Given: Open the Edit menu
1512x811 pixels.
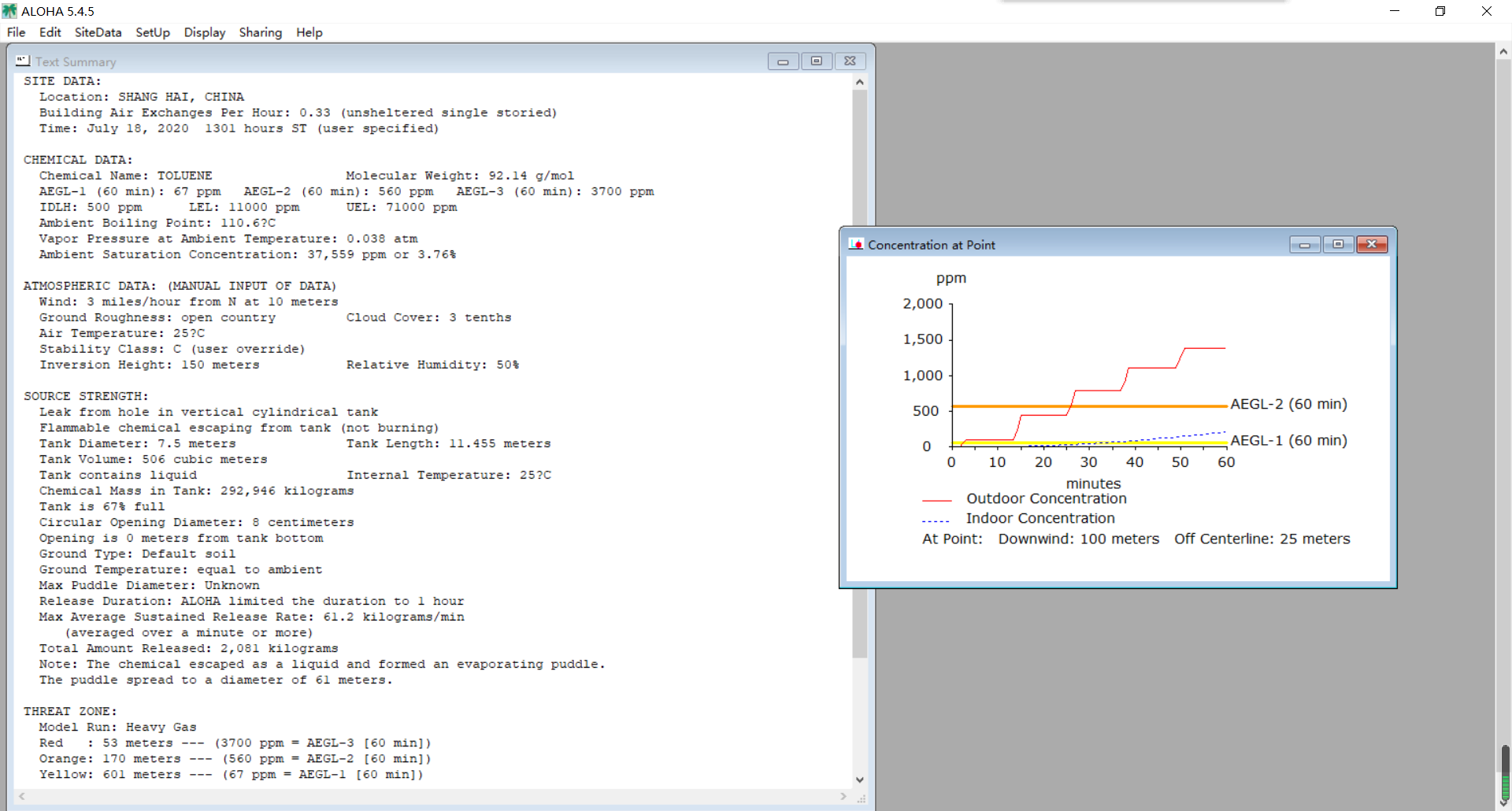Looking at the screenshot, I should pos(50,32).
